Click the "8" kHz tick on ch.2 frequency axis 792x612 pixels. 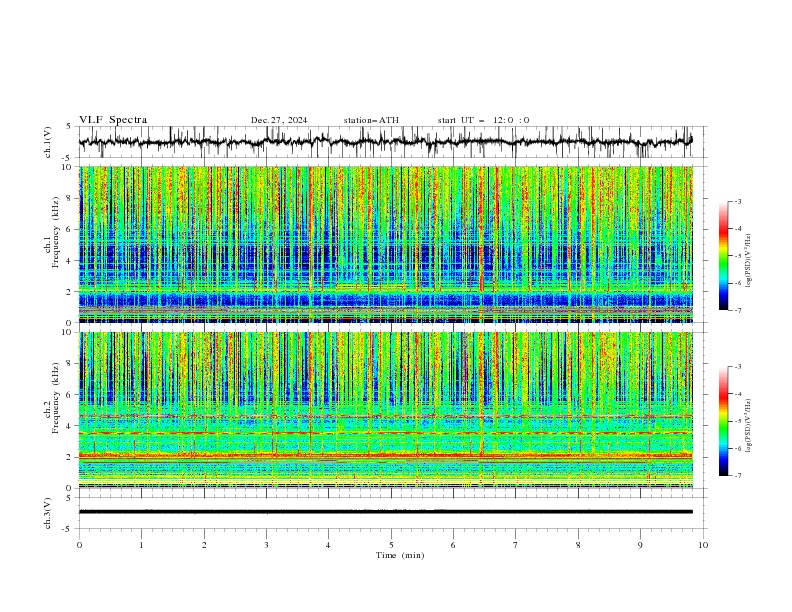coord(70,364)
